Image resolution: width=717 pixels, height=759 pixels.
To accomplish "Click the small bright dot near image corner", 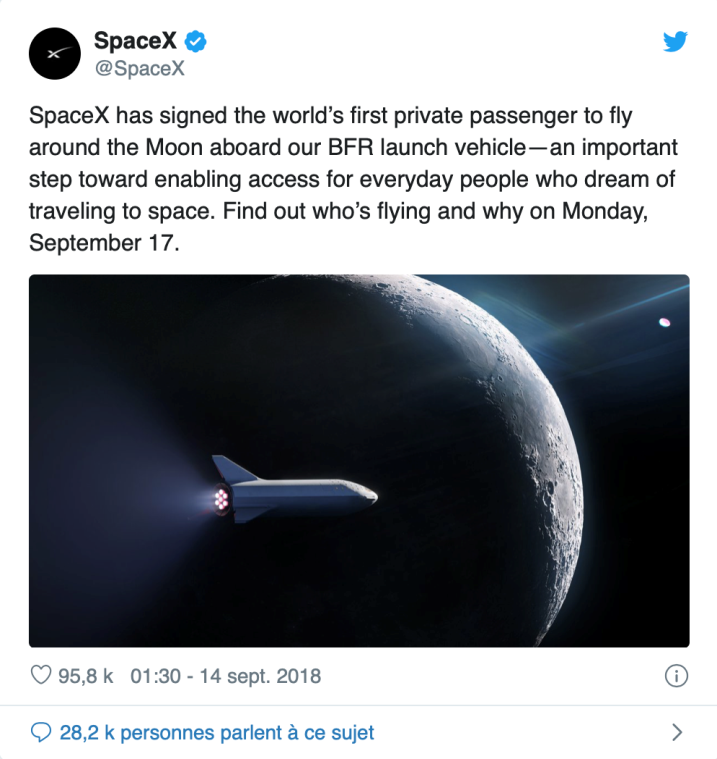I will coord(665,322).
